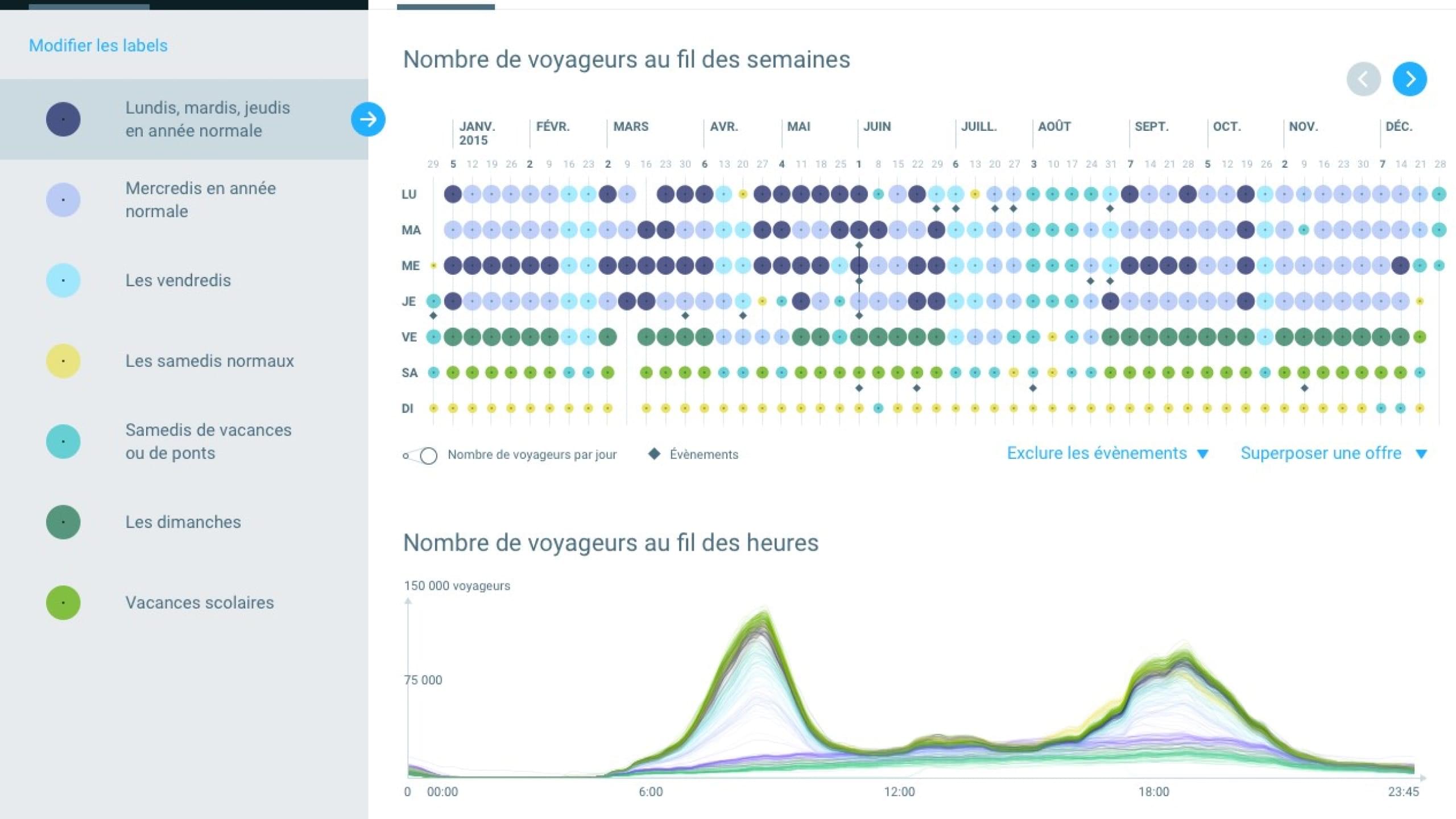Click the JUIN month header
Image resolution: width=1456 pixels, height=819 pixels.
[877, 126]
